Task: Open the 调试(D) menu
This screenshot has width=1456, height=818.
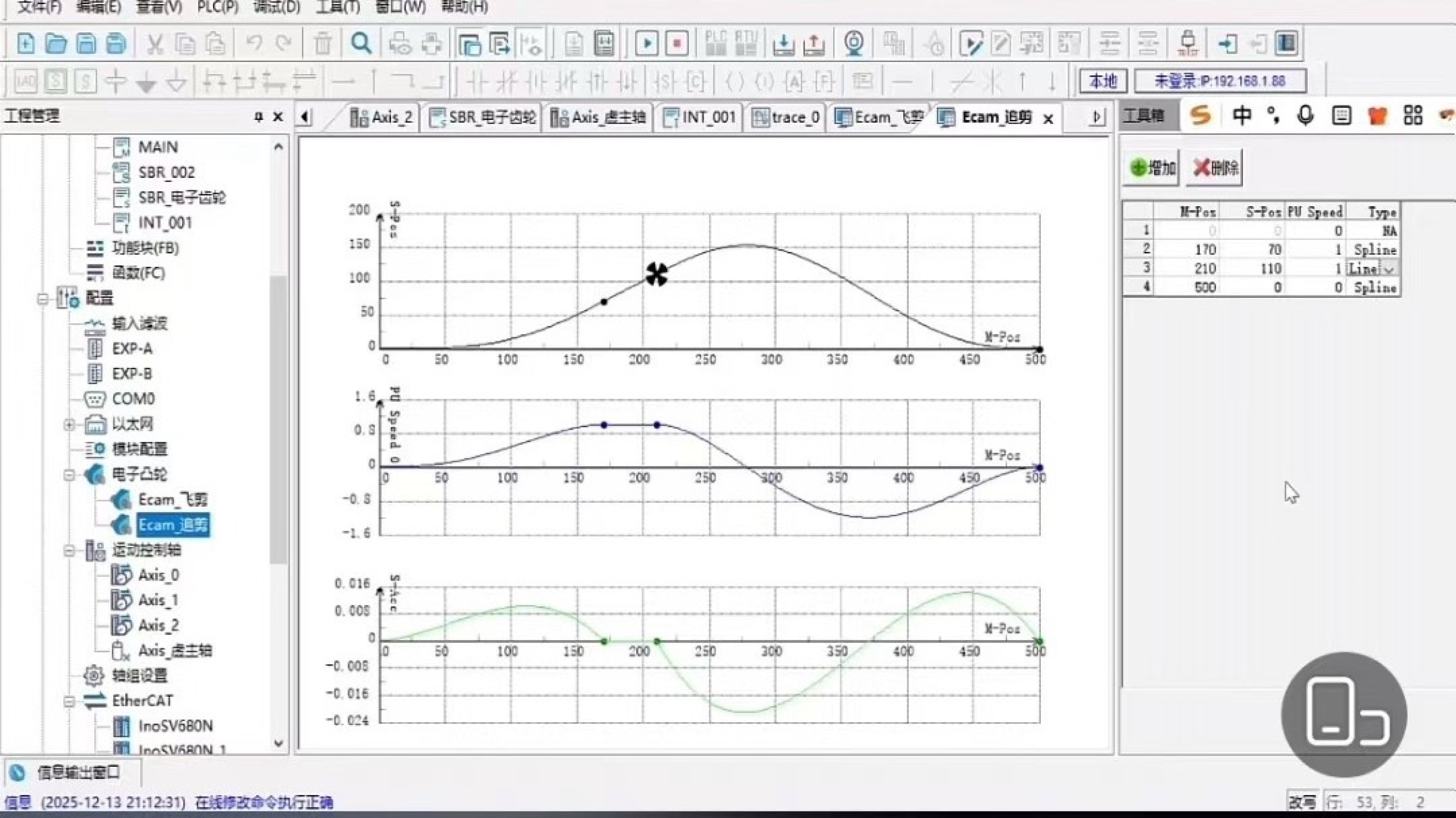Action: pos(276,7)
